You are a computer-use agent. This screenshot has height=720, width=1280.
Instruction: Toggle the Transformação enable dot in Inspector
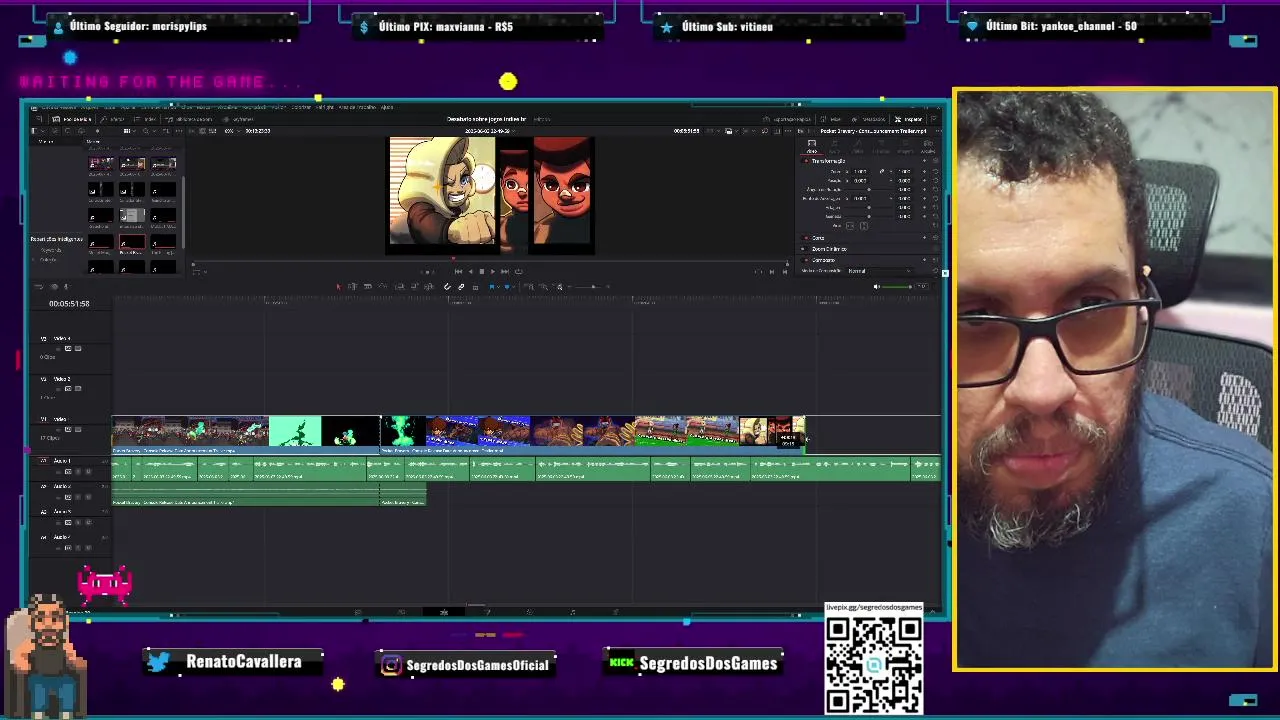tap(806, 161)
